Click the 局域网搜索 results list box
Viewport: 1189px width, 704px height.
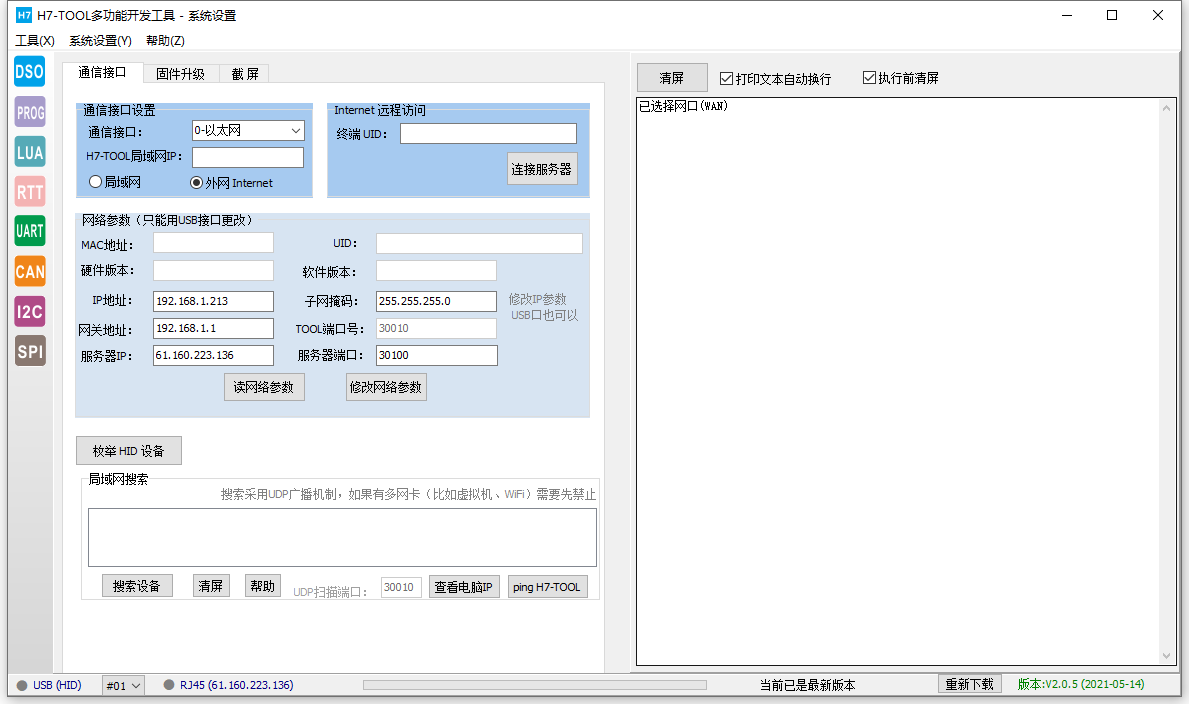click(342, 537)
